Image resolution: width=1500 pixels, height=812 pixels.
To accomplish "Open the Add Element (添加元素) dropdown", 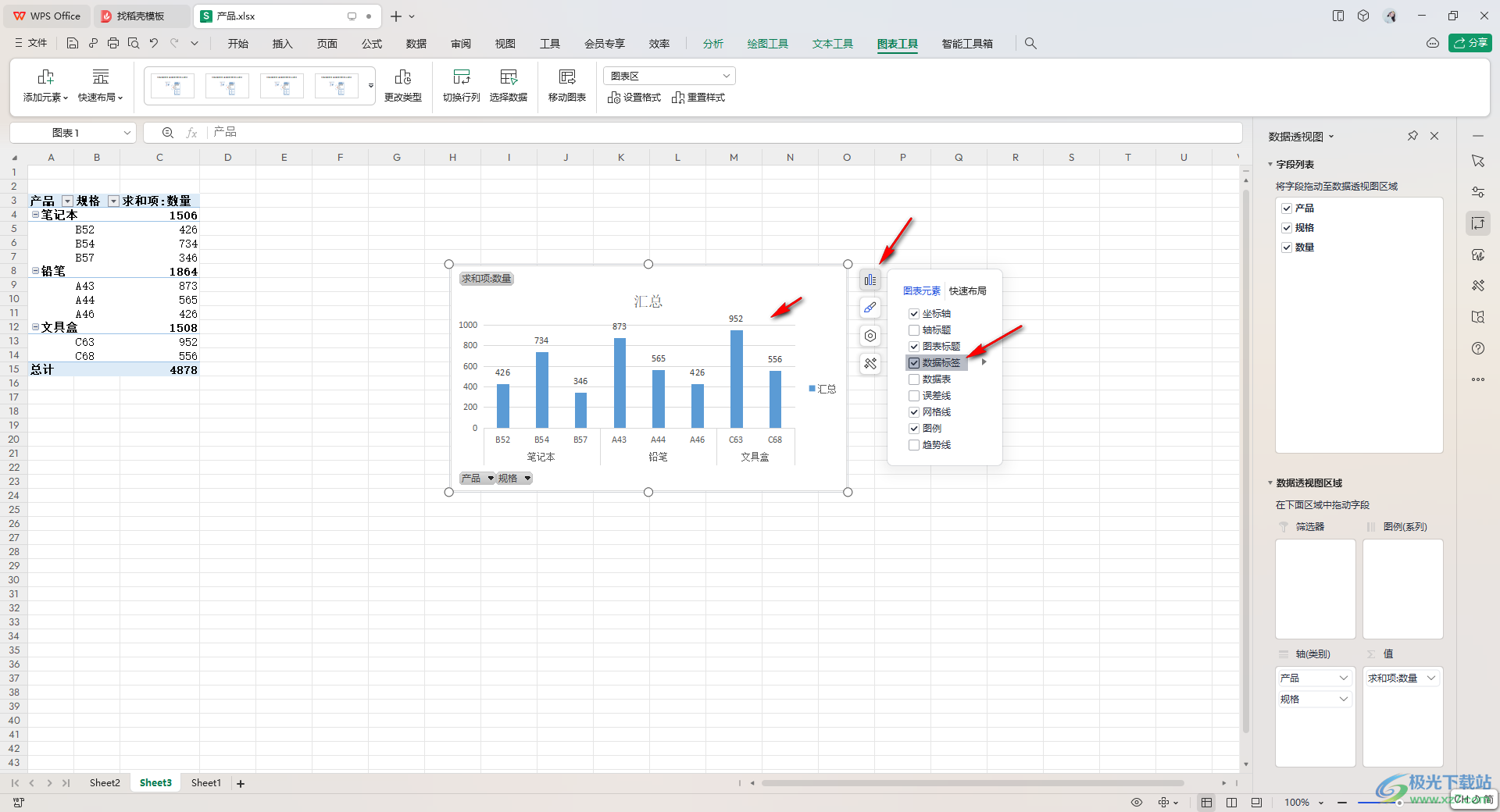I will click(45, 86).
